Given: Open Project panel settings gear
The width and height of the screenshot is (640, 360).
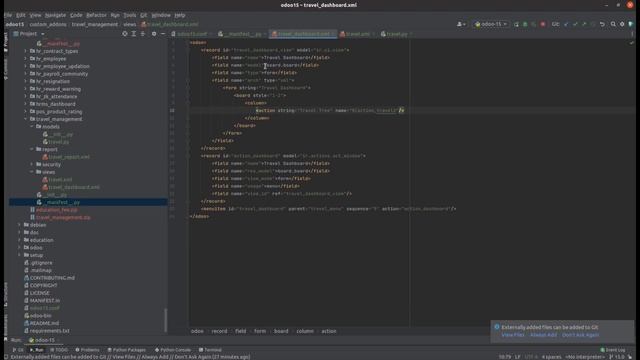Looking at the screenshot, I should pyautogui.click(x=154, y=34).
